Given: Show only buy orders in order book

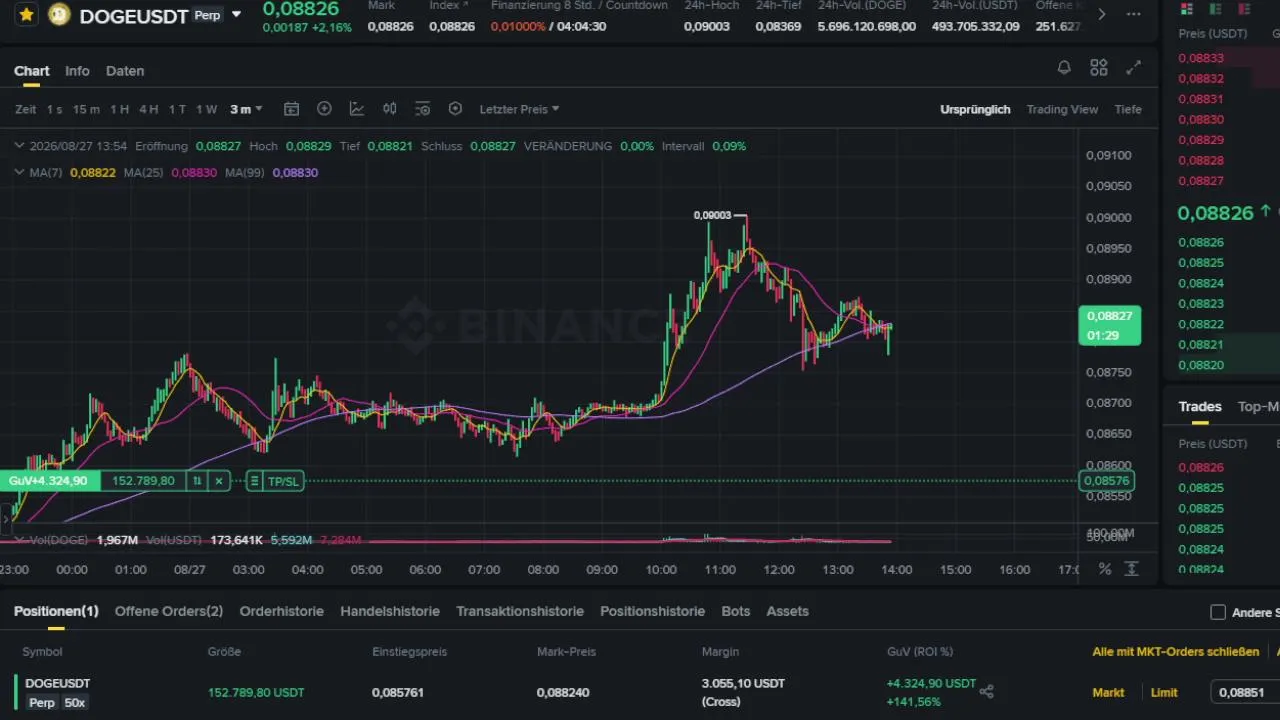Looking at the screenshot, I should click(1215, 9).
